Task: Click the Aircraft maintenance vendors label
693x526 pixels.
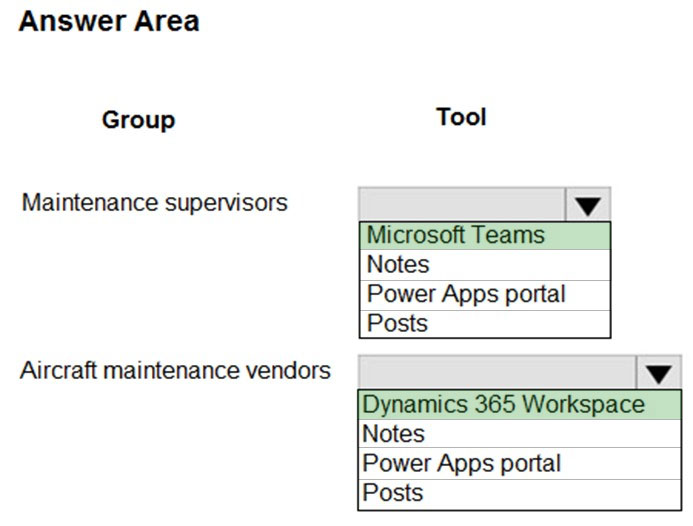Action: pos(175,370)
